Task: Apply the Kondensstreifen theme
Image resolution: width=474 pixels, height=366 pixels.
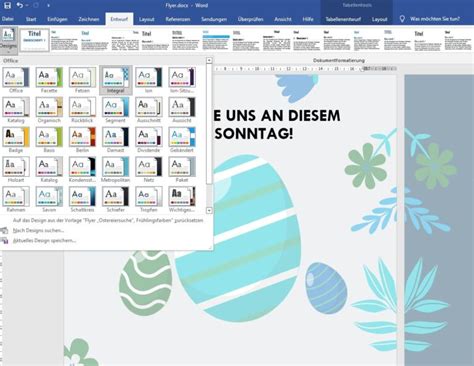Action: tap(82, 170)
